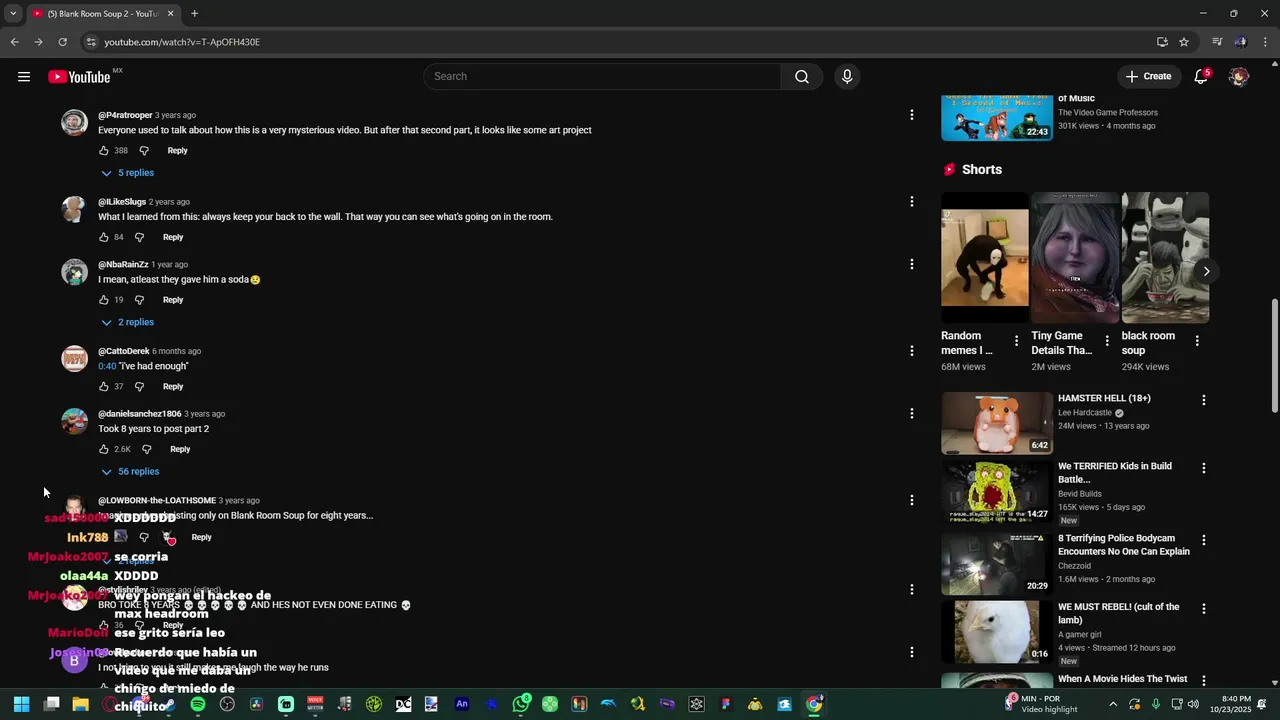Open the YouTube guide hamburger menu

pyautogui.click(x=24, y=77)
